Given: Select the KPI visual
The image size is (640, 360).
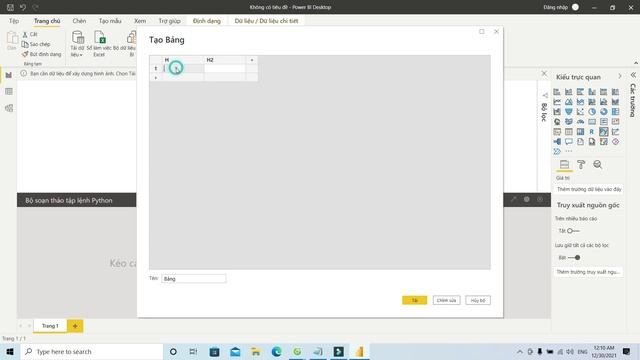Looking at the screenshot, I should point(616,122).
